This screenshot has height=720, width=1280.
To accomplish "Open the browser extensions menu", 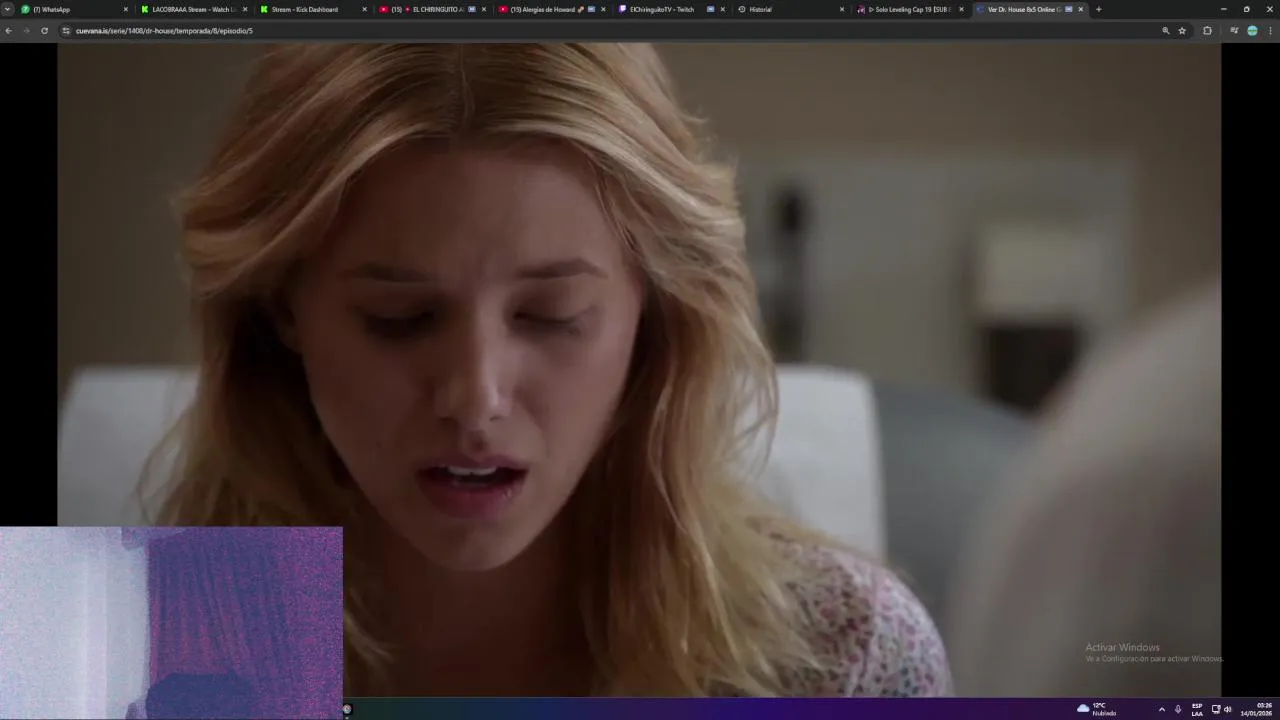I will (x=1207, y=31).
